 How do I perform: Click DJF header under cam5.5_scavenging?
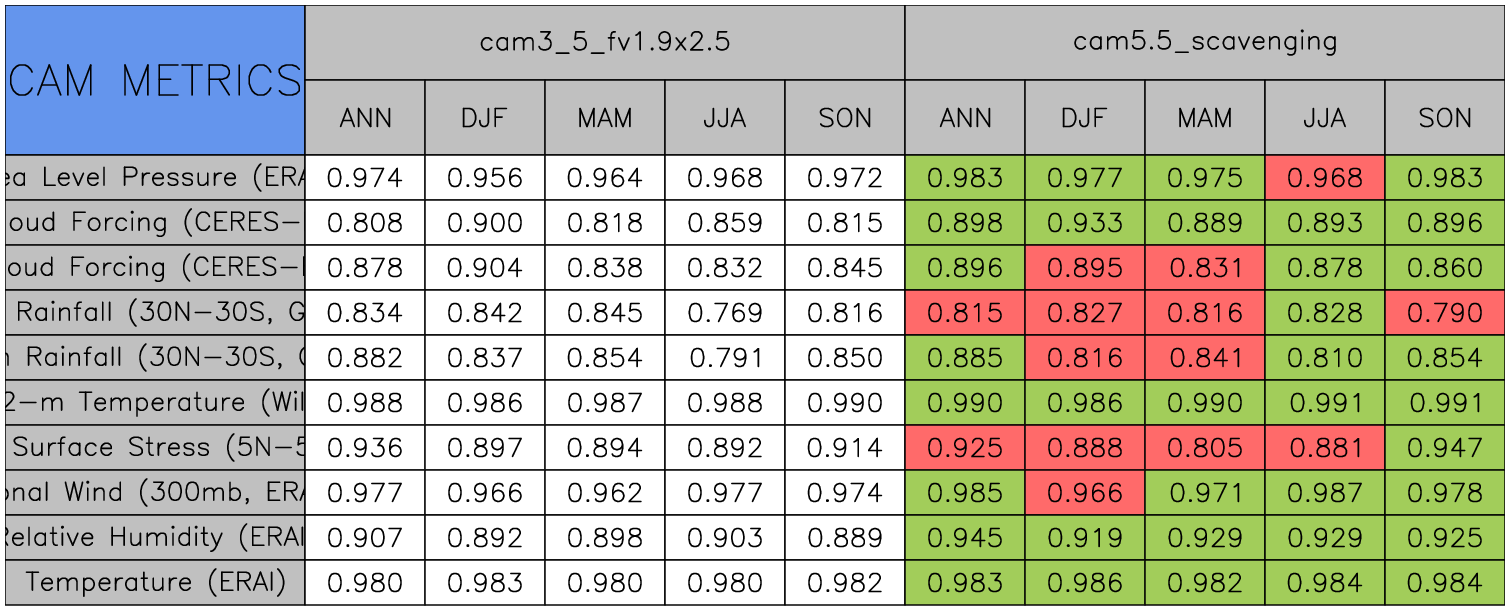1085,118
